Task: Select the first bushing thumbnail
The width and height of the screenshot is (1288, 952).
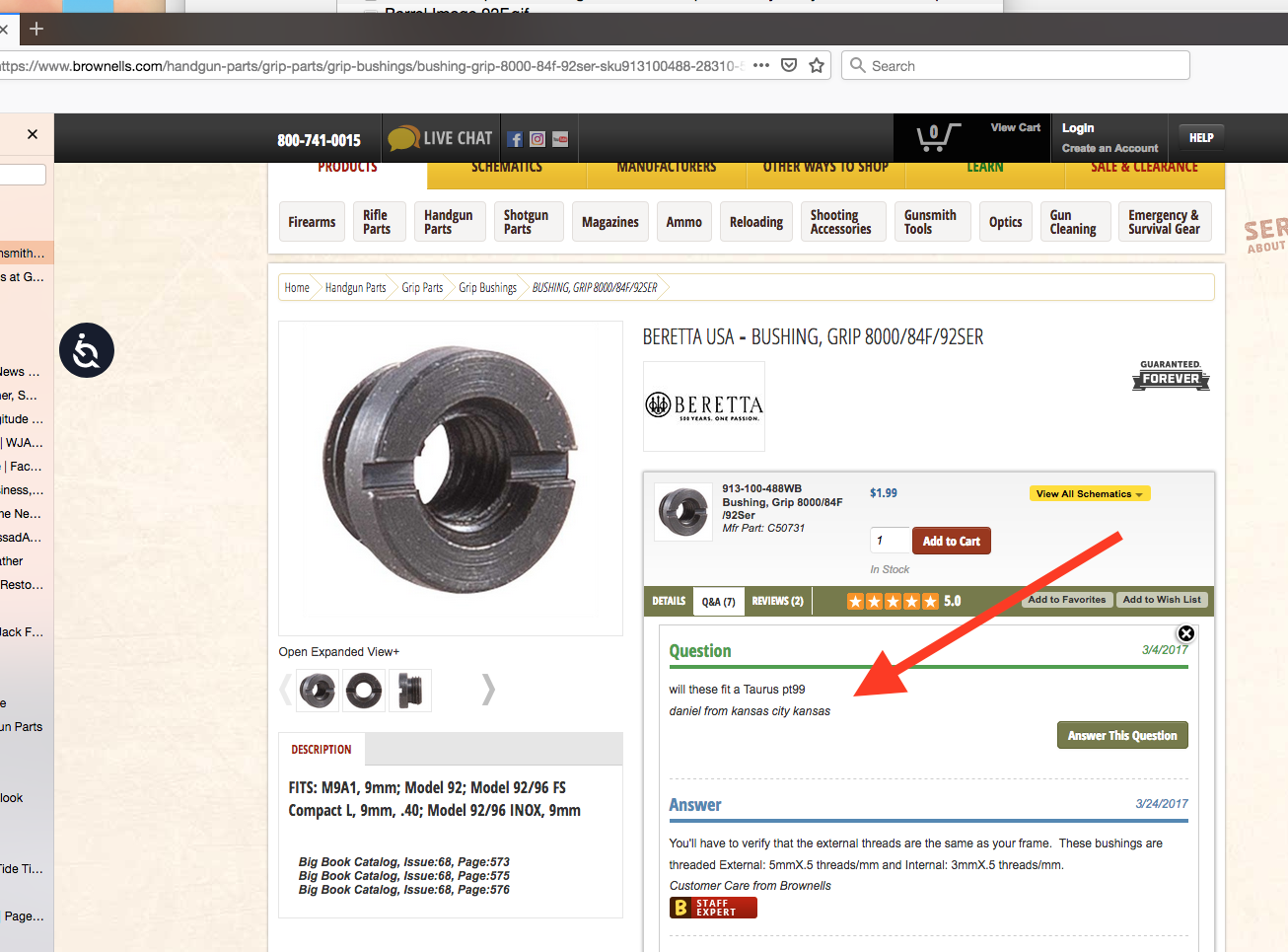Action: pyautogui.click(x=318, y=691)
